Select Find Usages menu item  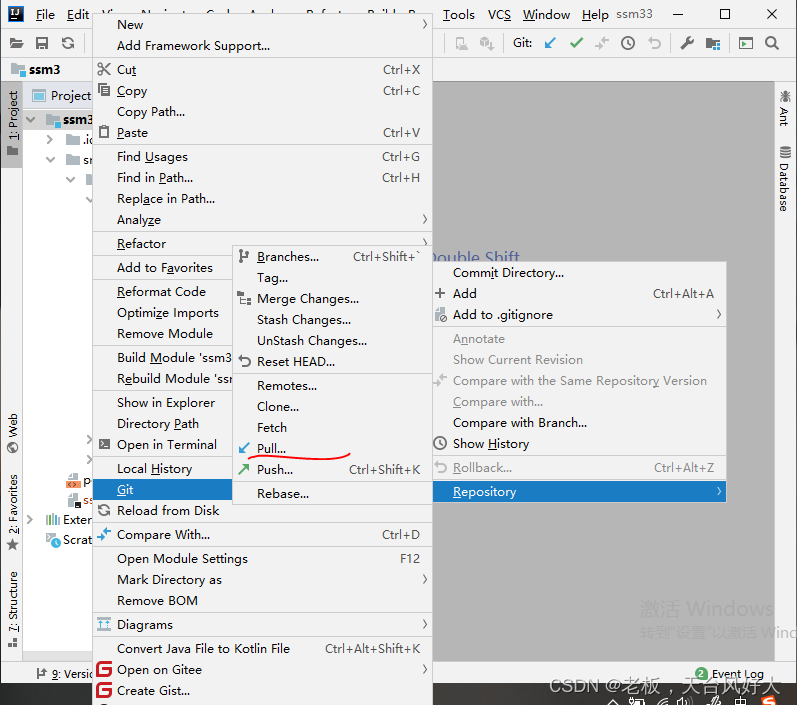click(x=262, y=157)
